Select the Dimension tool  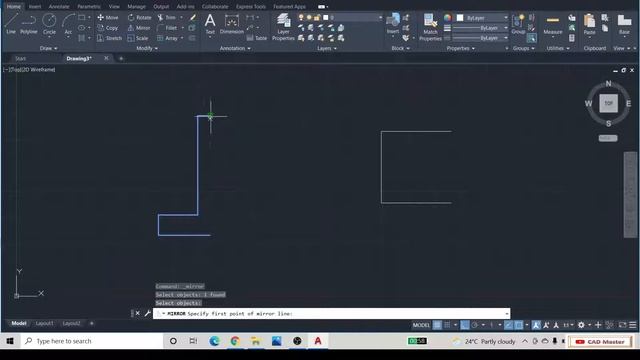point(231,24)
